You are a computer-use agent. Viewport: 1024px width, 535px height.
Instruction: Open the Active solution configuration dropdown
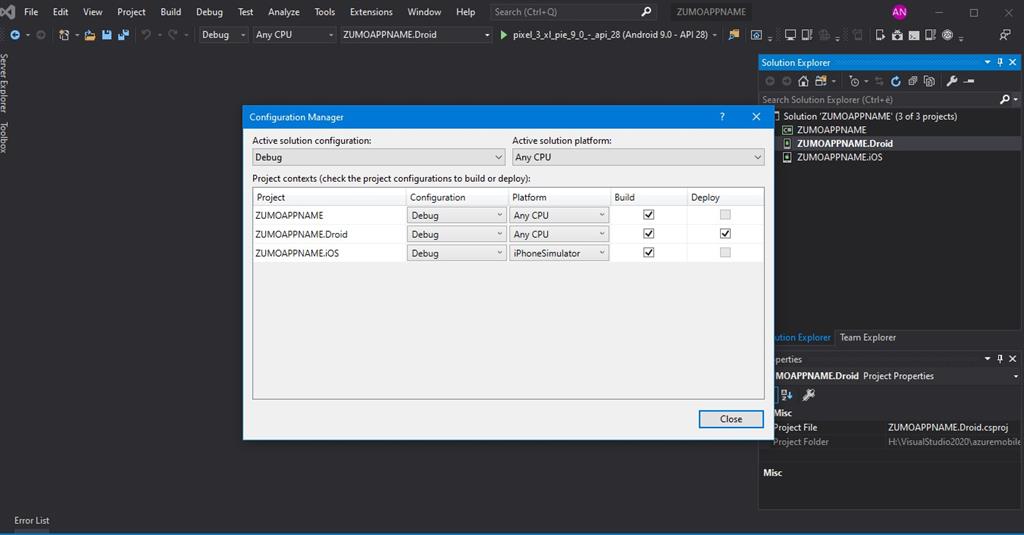point(378,157)
